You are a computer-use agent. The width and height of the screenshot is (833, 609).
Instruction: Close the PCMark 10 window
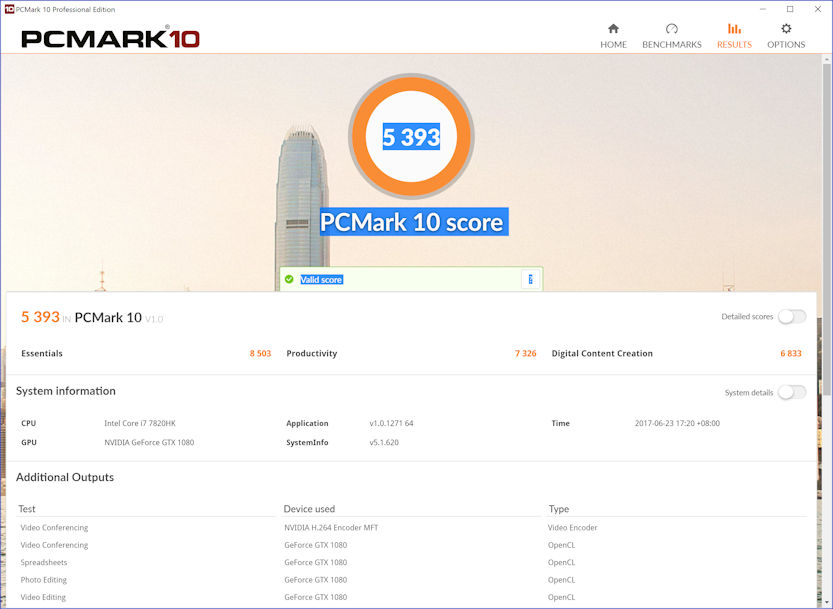[x=818, y=9]
